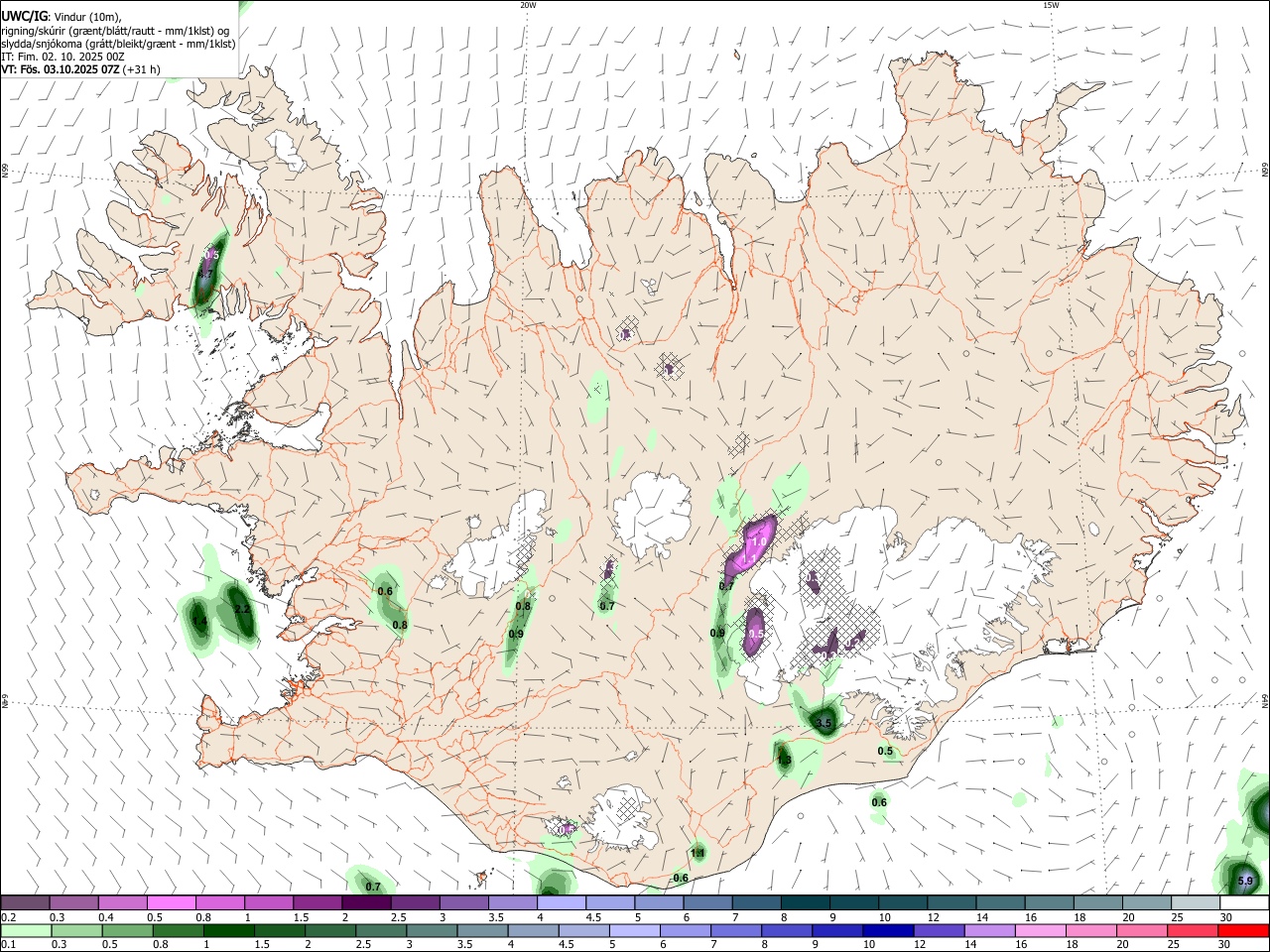Click the '3.5' precipitation value
The image size is (1270, 952).
pyautogui.click(x=824, y=724)
